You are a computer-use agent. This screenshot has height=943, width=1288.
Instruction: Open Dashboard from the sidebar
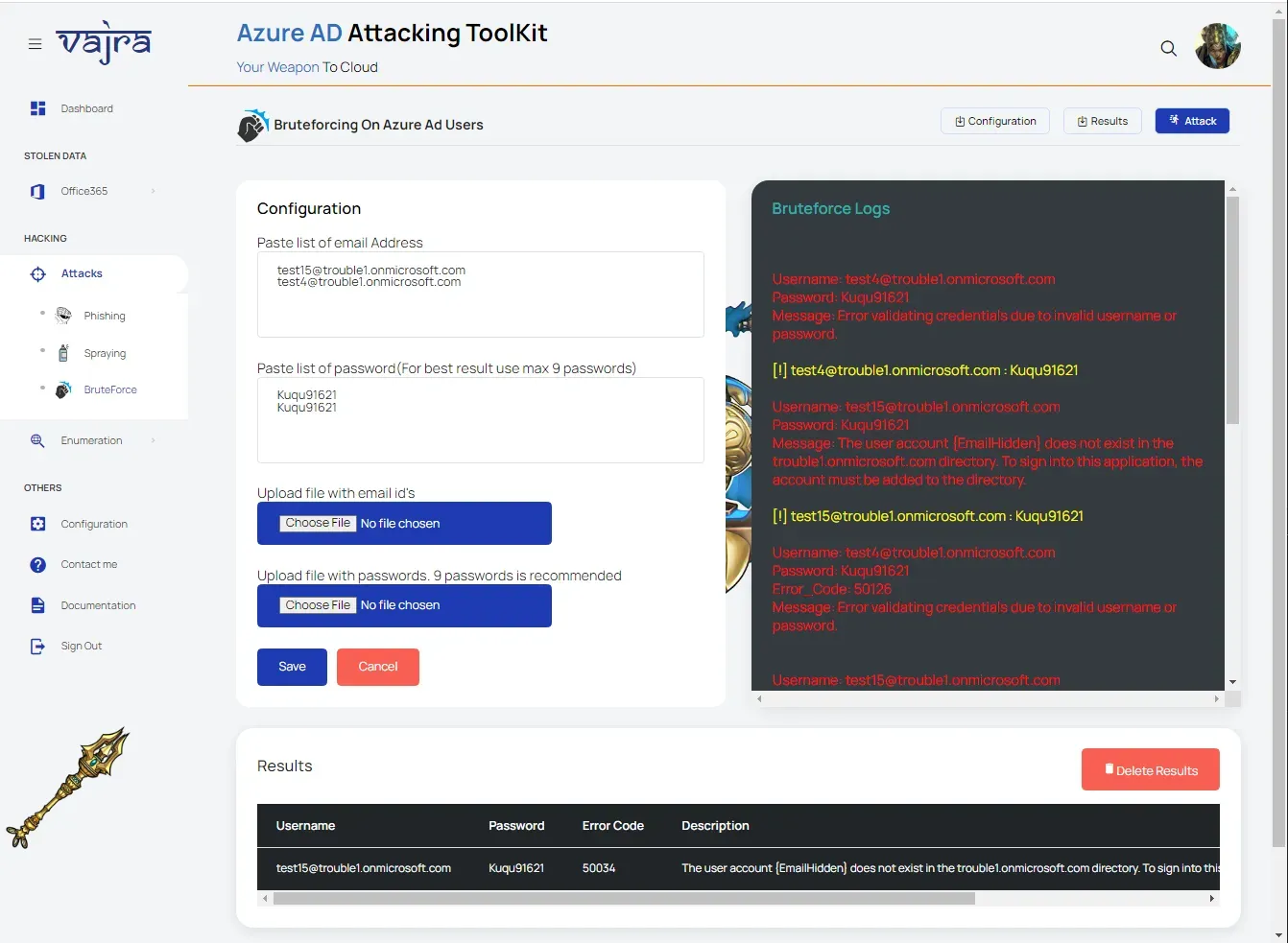(86, 108)
